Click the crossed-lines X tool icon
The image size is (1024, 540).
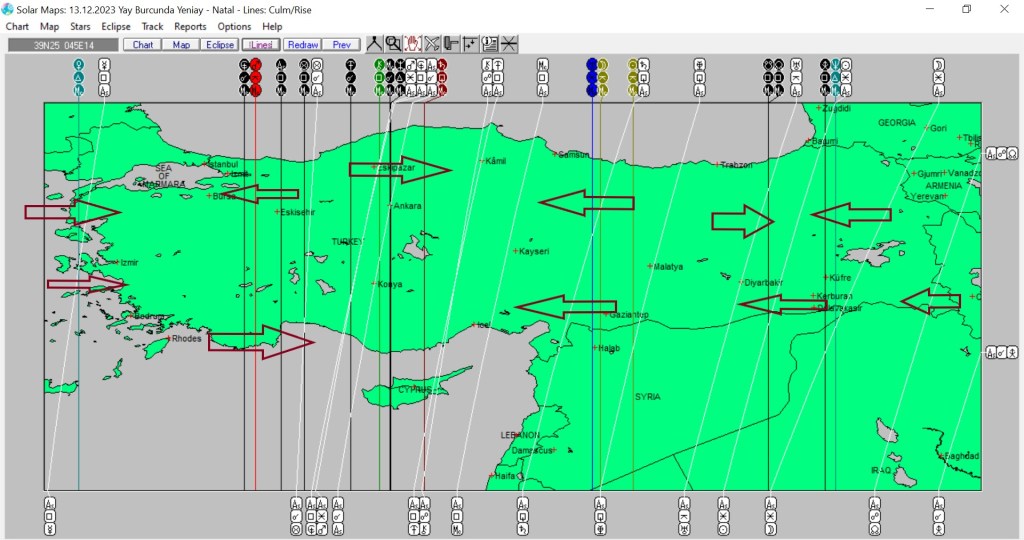coord(432,44)
